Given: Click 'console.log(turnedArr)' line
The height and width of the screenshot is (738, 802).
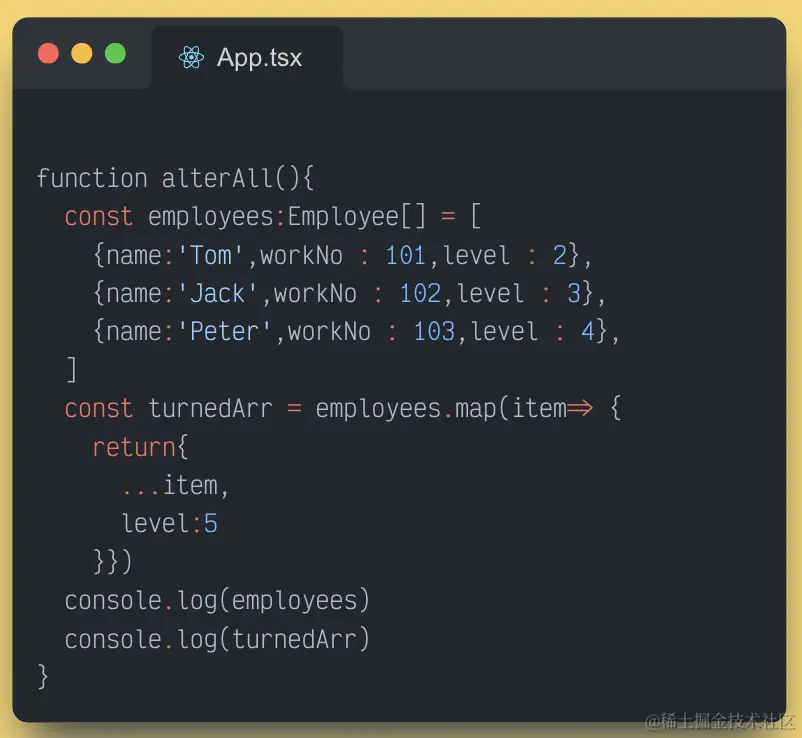Looking at the screenshot, I should coord(217,639).
